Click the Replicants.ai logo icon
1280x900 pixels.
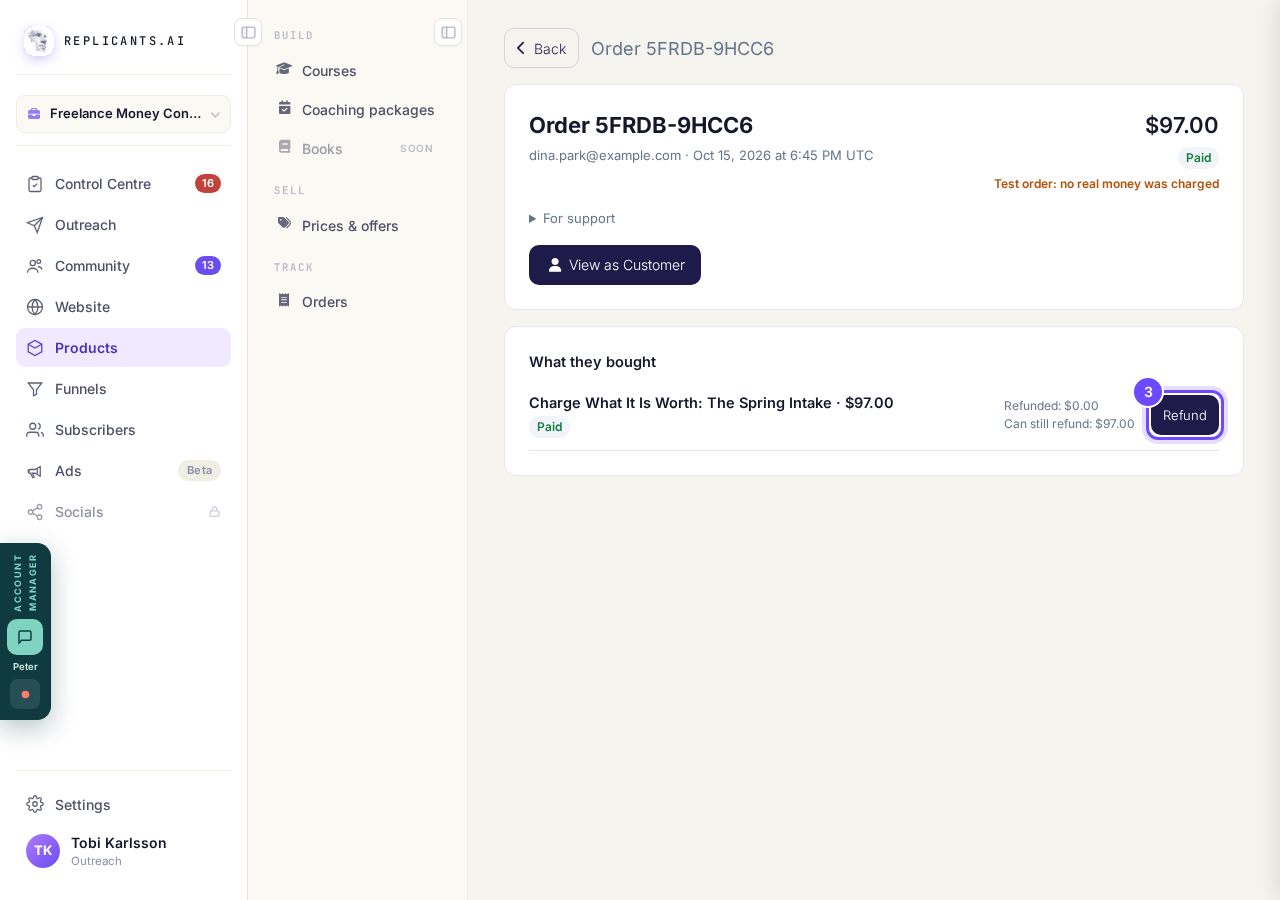tap(39, 41)
